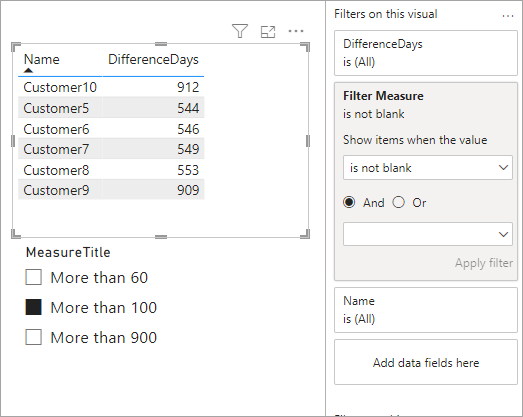Click the MeasureTitle slicer header
Screen dimensions: 523x417
pyautogui.click(x=68, y=253)
